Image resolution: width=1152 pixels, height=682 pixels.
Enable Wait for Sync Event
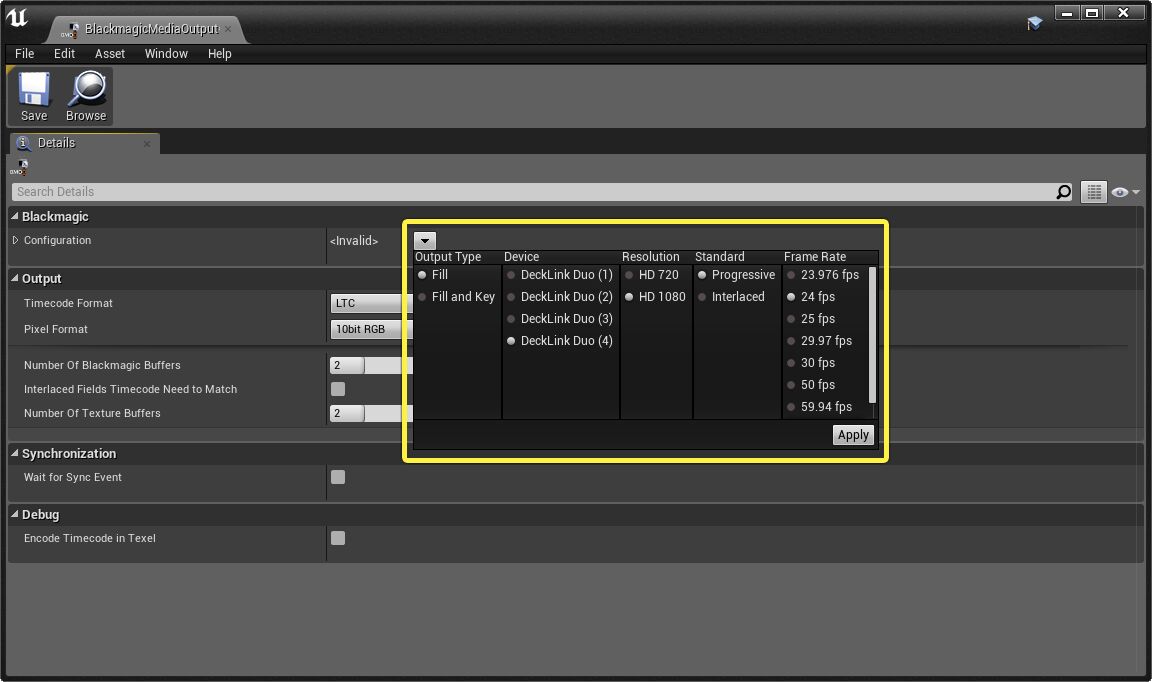[338, 478]
